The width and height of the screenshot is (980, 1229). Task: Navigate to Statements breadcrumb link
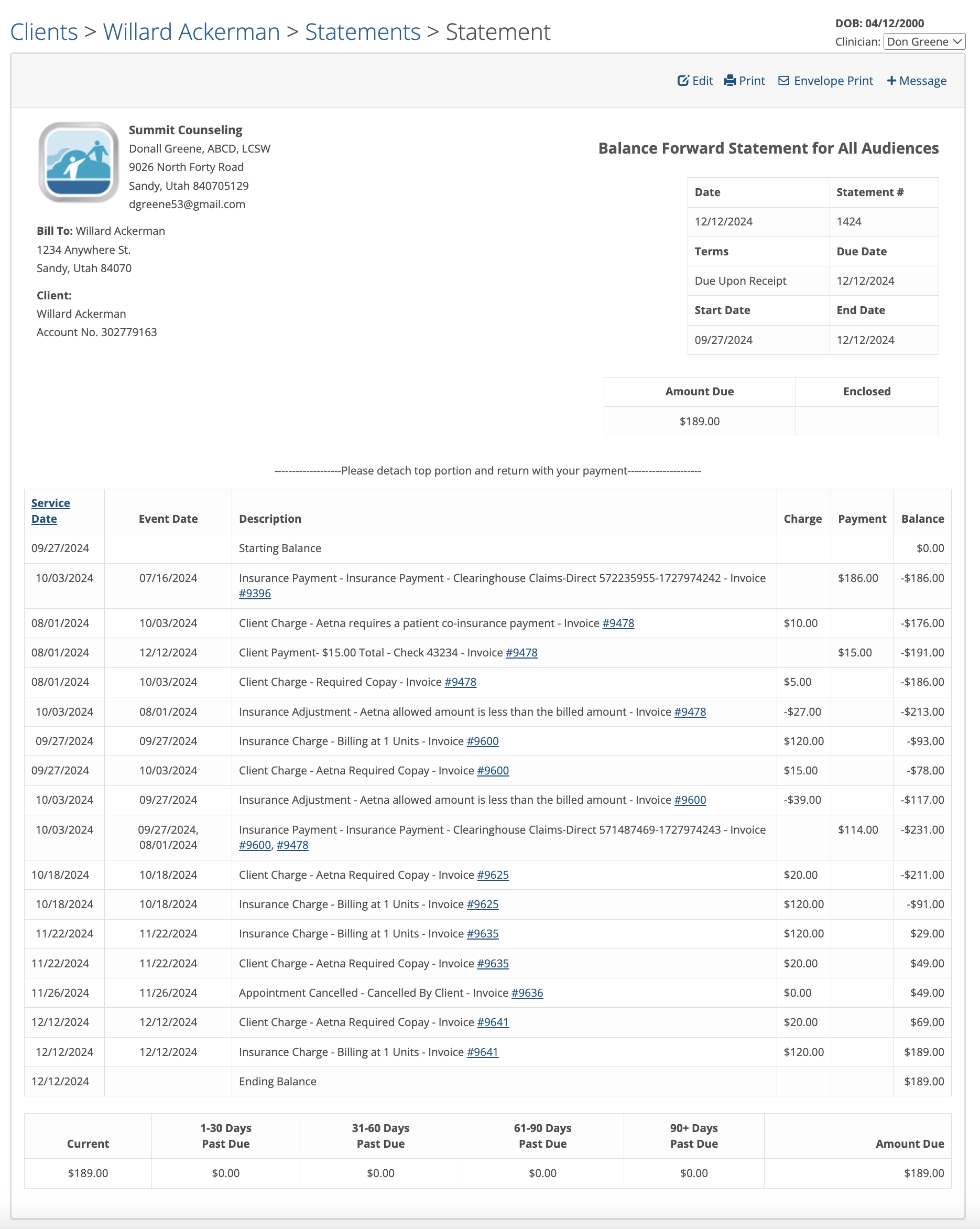coord(362,32)
